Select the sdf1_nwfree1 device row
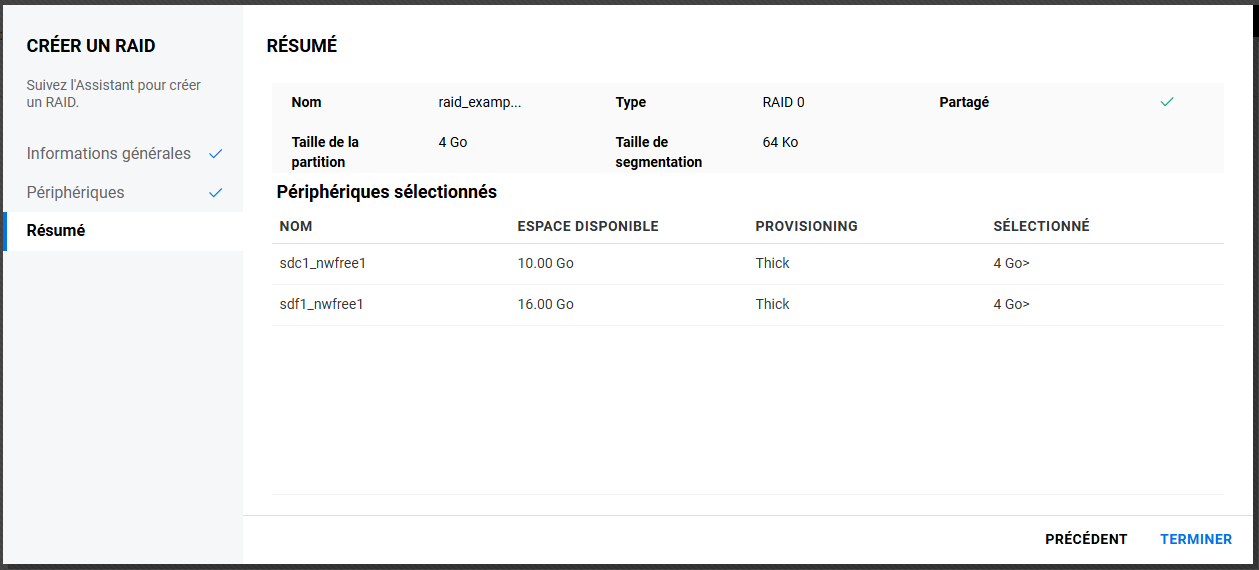The height and width of the screenshot is (570, 1259). click(x=321, y=304)
